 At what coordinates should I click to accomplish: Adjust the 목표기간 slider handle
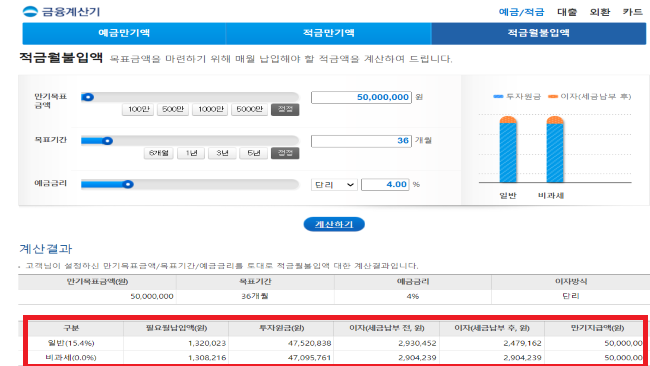(x=107, y=141)
